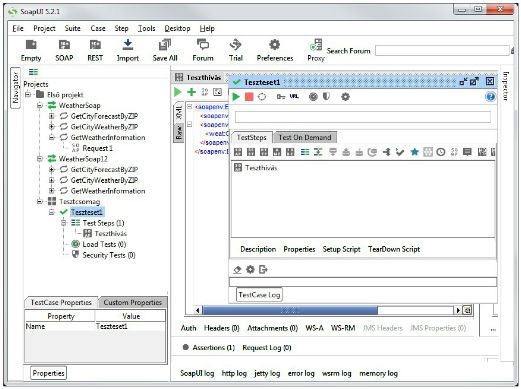Open the Headers (0) tab

click(x=222, y=328)
